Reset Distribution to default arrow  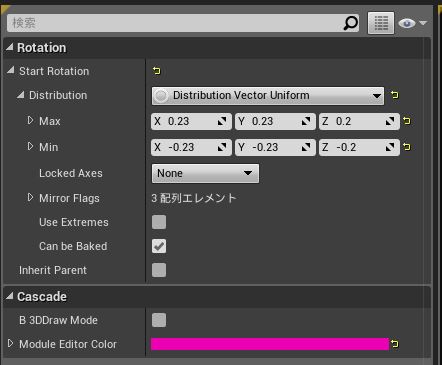[x=395, y=95]
